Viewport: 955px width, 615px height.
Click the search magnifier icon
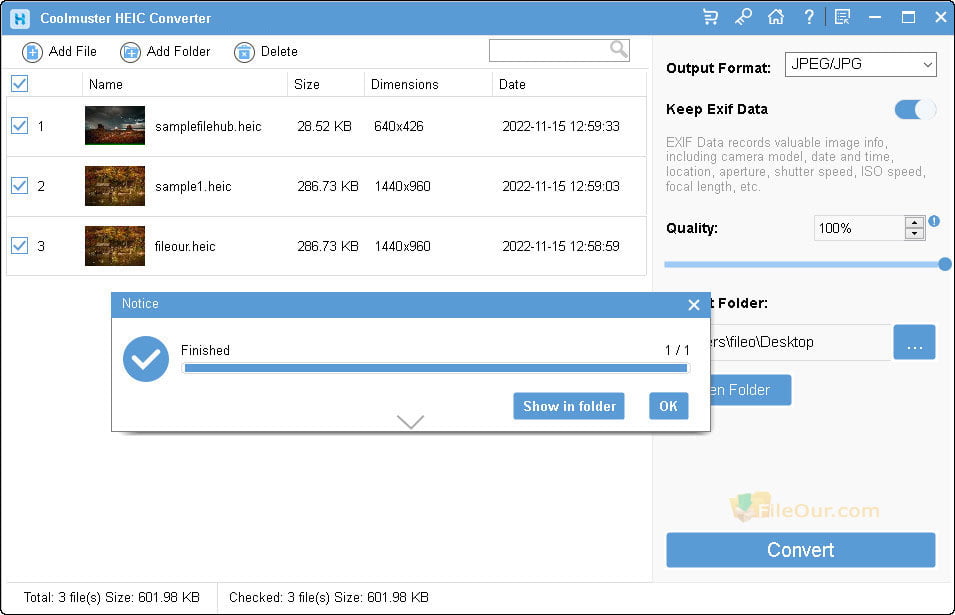pos(618,49)
